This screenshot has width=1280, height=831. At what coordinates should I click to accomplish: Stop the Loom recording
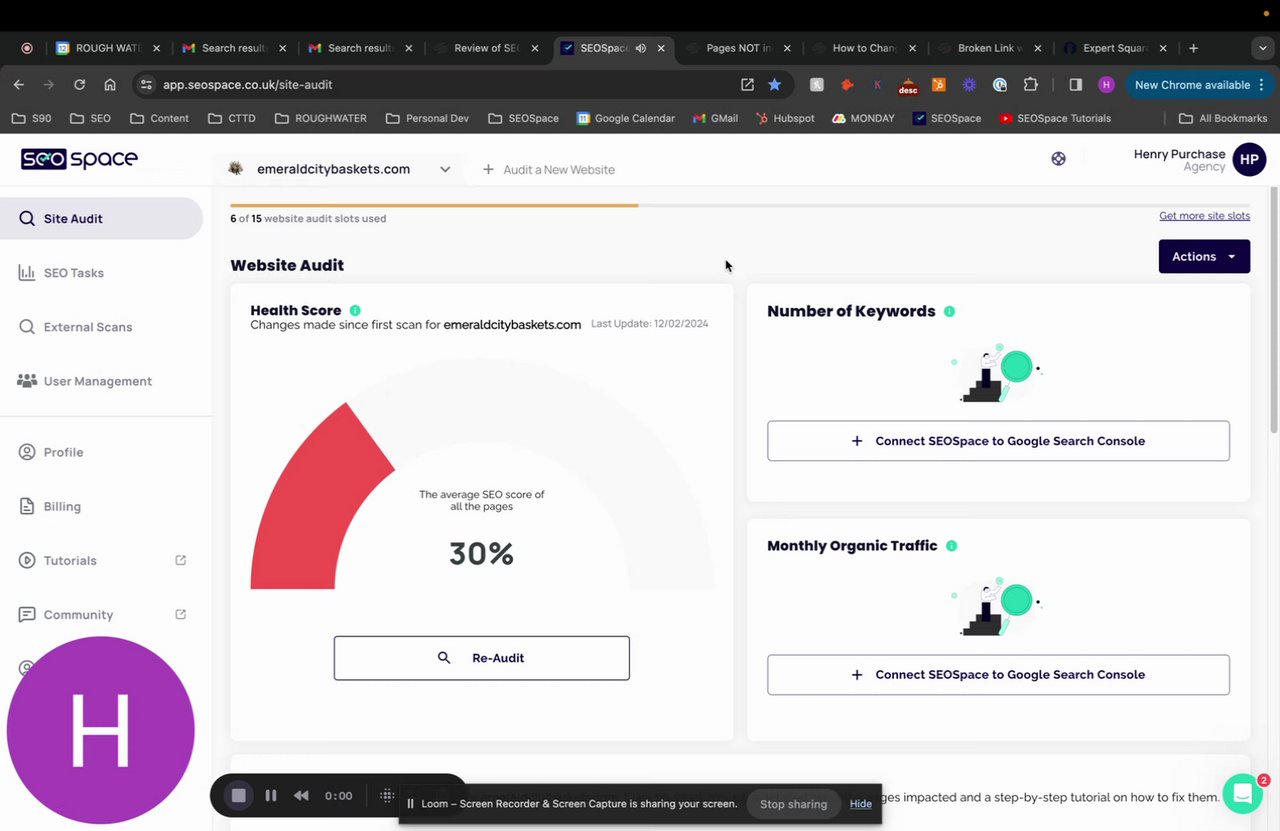[239, 795]
